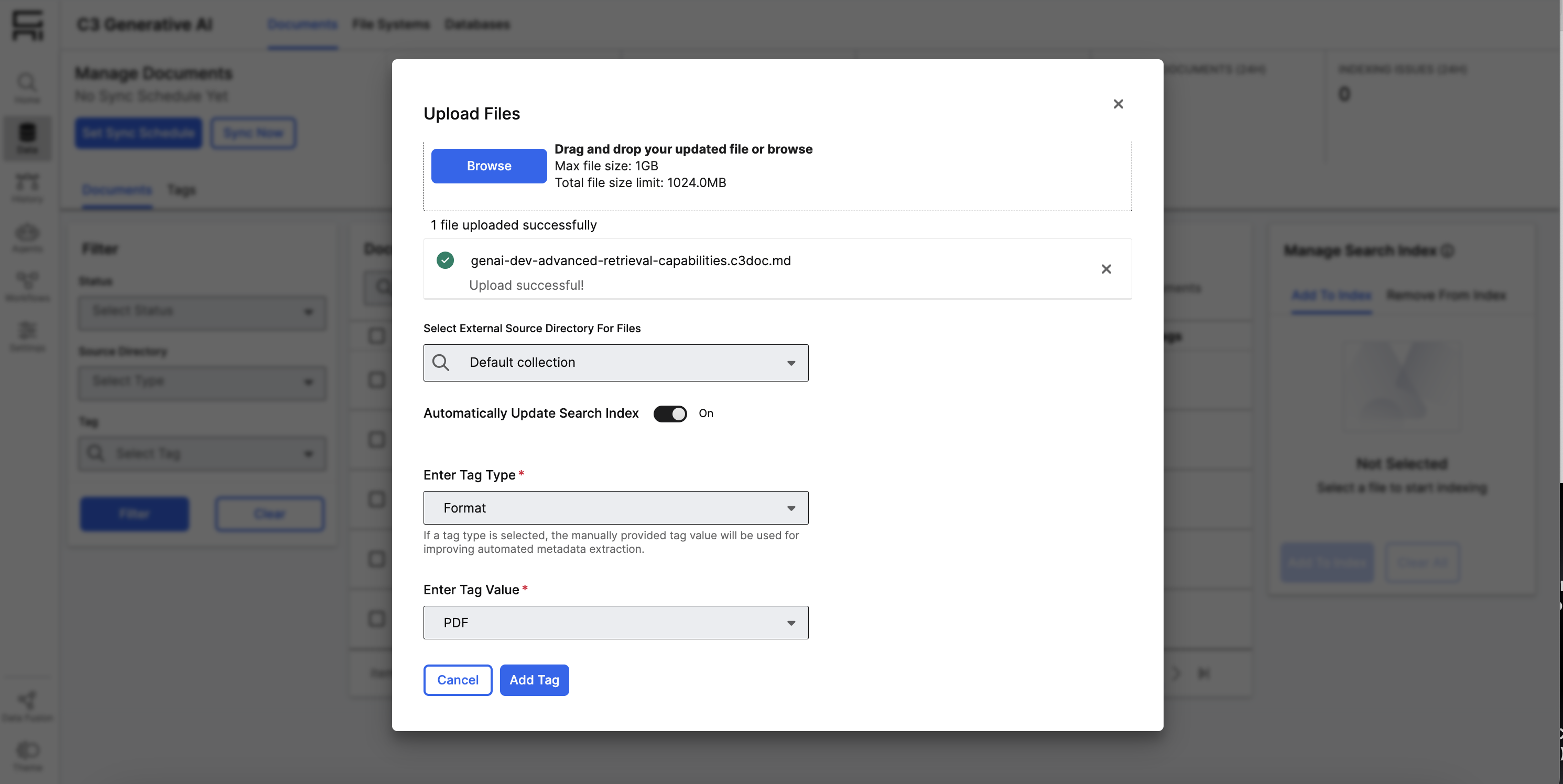This screenshot has width=1563, height=784.
Task: Click the Browse button to upload files
Action: [489, 166]
